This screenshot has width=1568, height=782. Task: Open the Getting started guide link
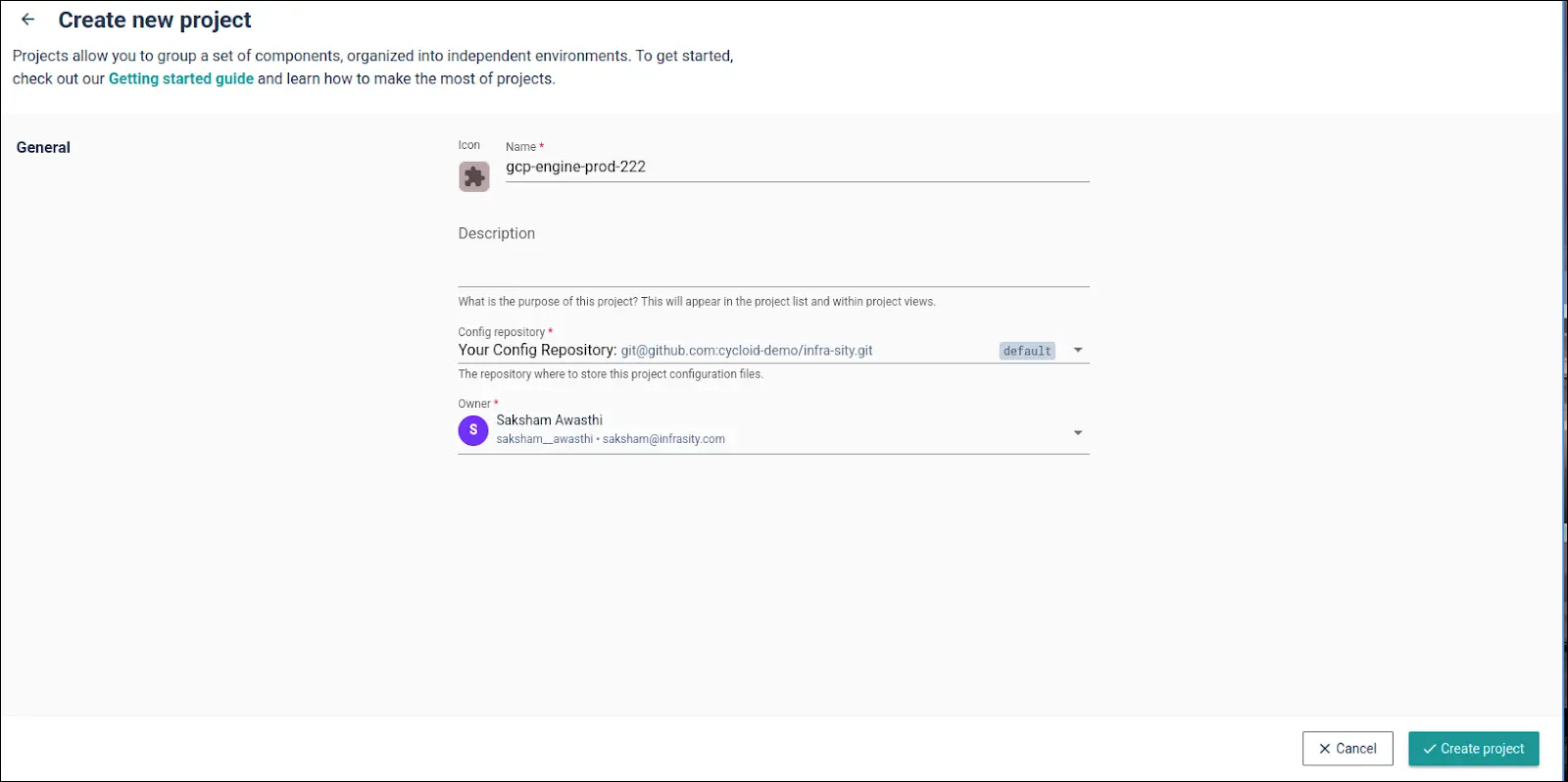(x=181, y=78)
